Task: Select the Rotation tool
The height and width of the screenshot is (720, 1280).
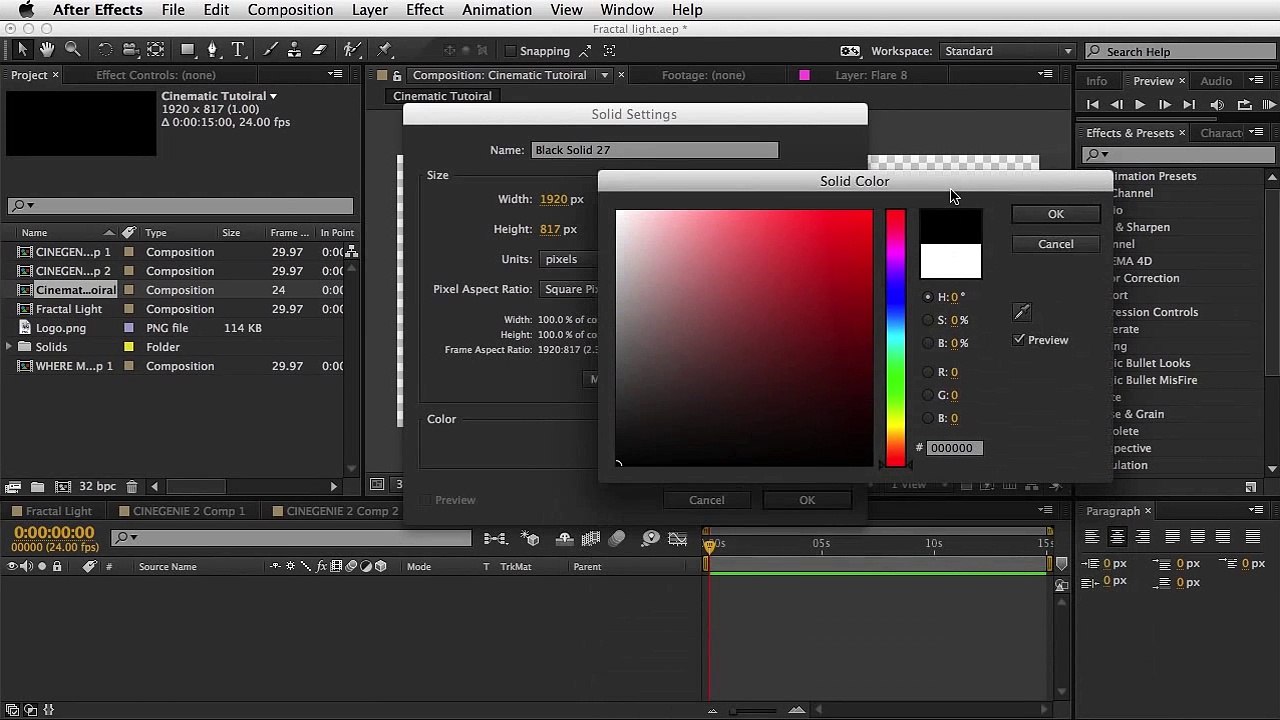Action: 105,49
